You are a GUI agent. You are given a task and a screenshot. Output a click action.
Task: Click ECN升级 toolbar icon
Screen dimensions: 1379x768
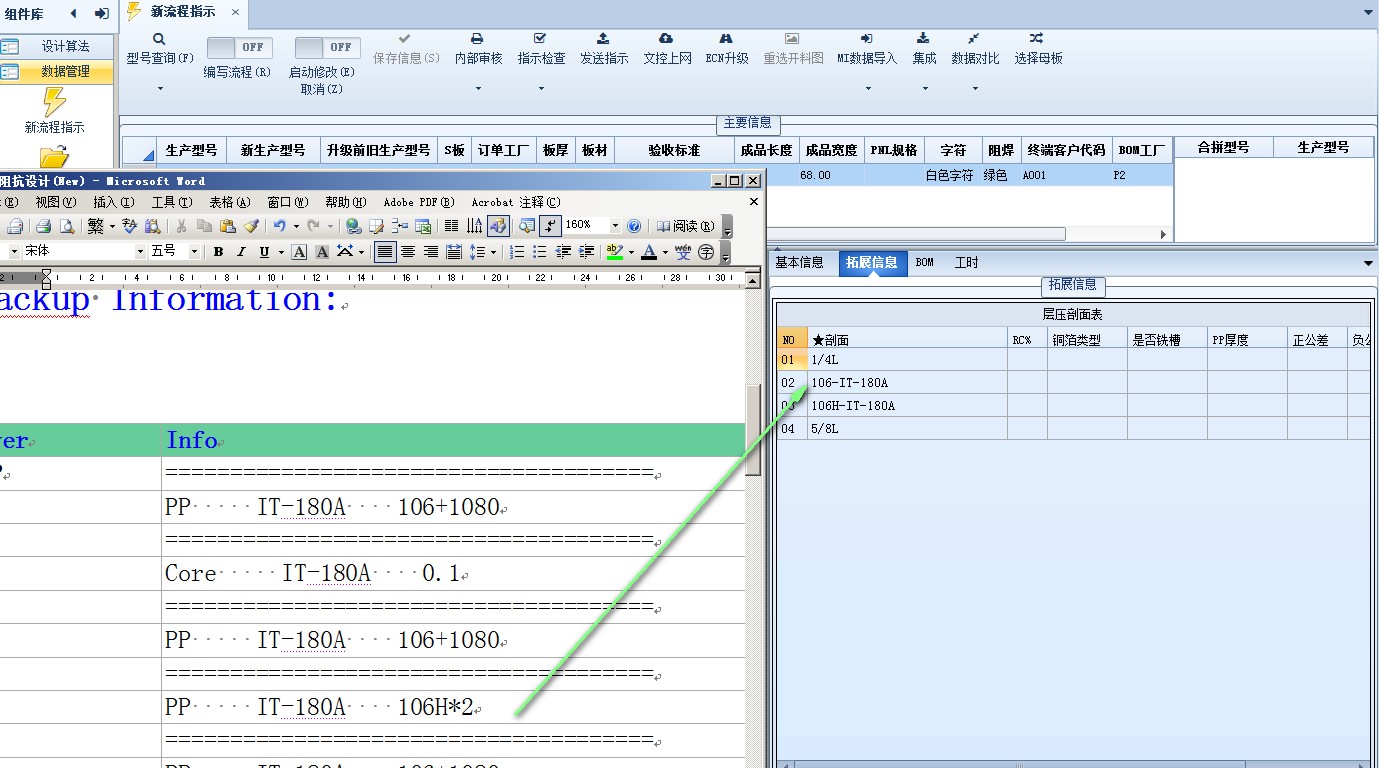[727, 48]
